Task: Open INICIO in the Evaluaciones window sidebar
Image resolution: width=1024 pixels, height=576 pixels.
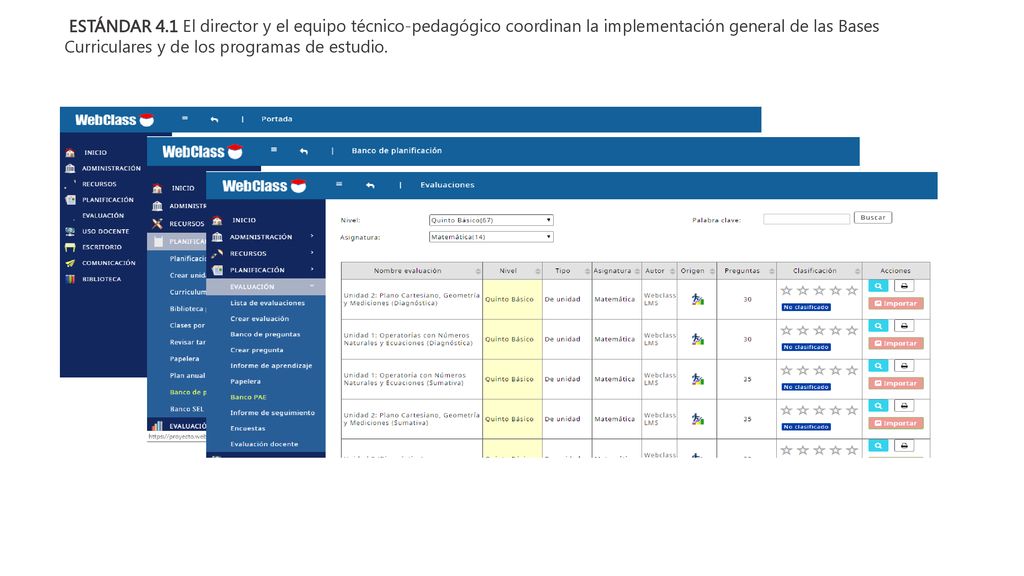Action: coord(244,220)
